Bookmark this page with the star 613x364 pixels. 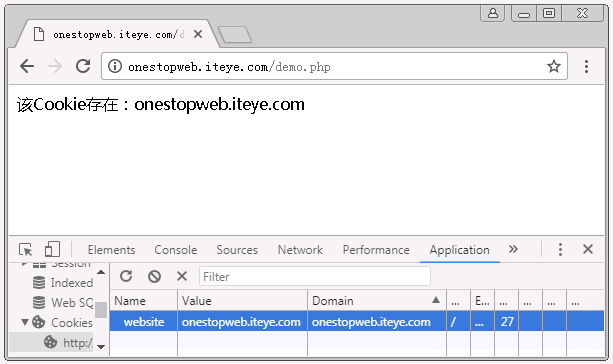tap(554, 66)
